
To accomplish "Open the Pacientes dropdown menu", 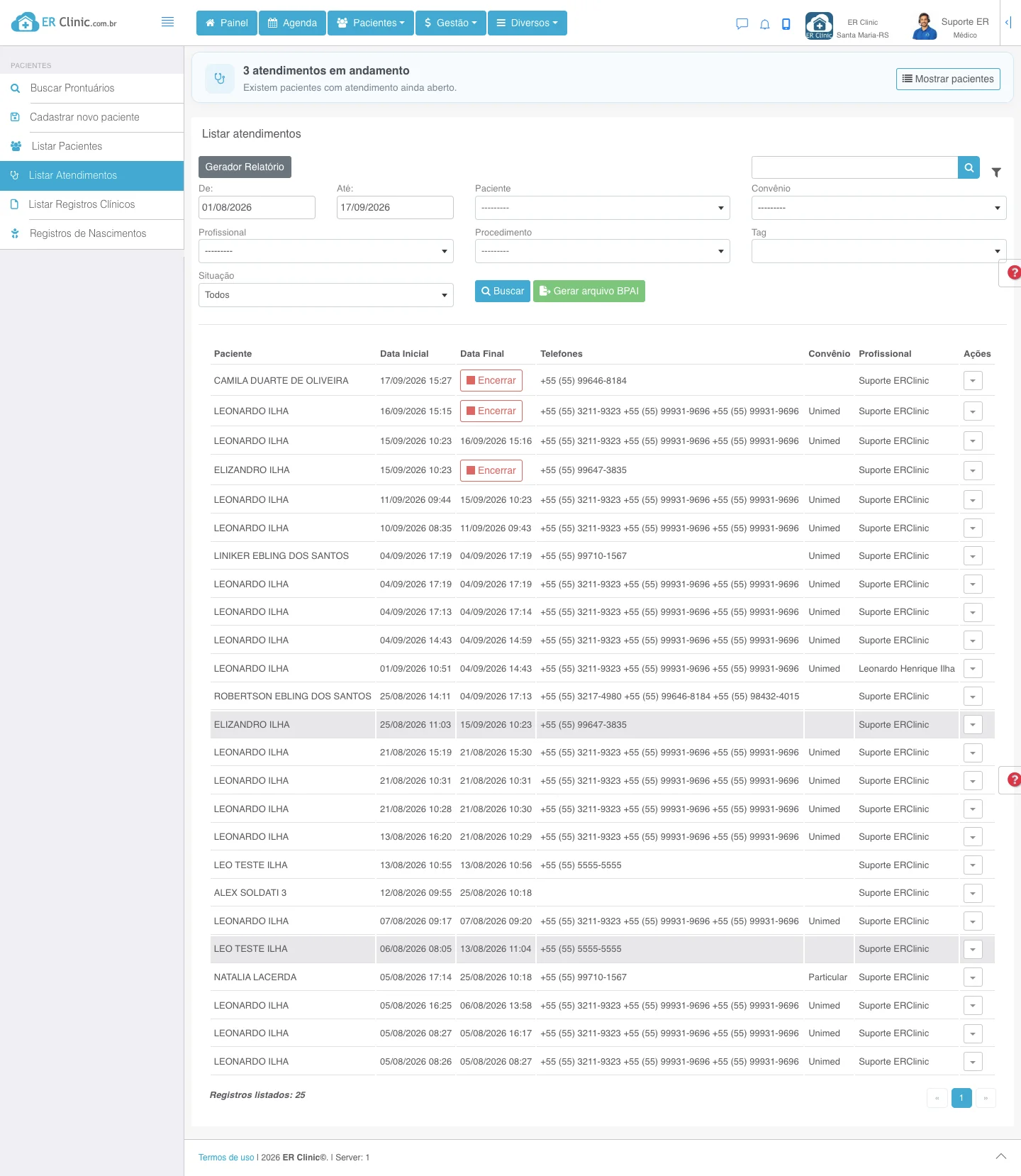I will click(x=371, y=23).
